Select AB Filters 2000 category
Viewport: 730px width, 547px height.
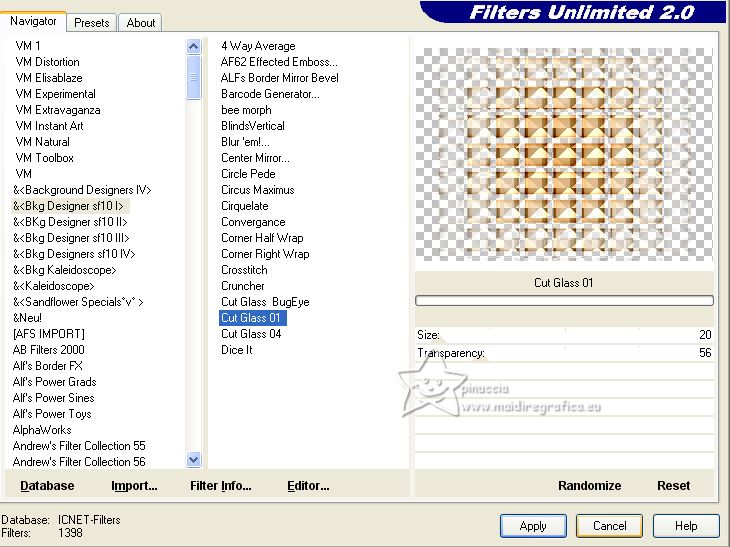(48, 350)
